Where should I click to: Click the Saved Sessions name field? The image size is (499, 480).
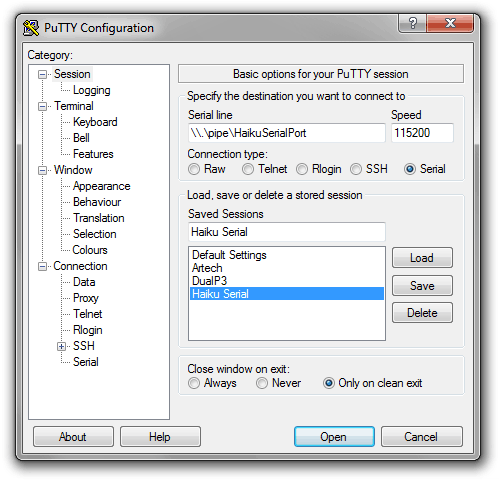tap(287, 232)
